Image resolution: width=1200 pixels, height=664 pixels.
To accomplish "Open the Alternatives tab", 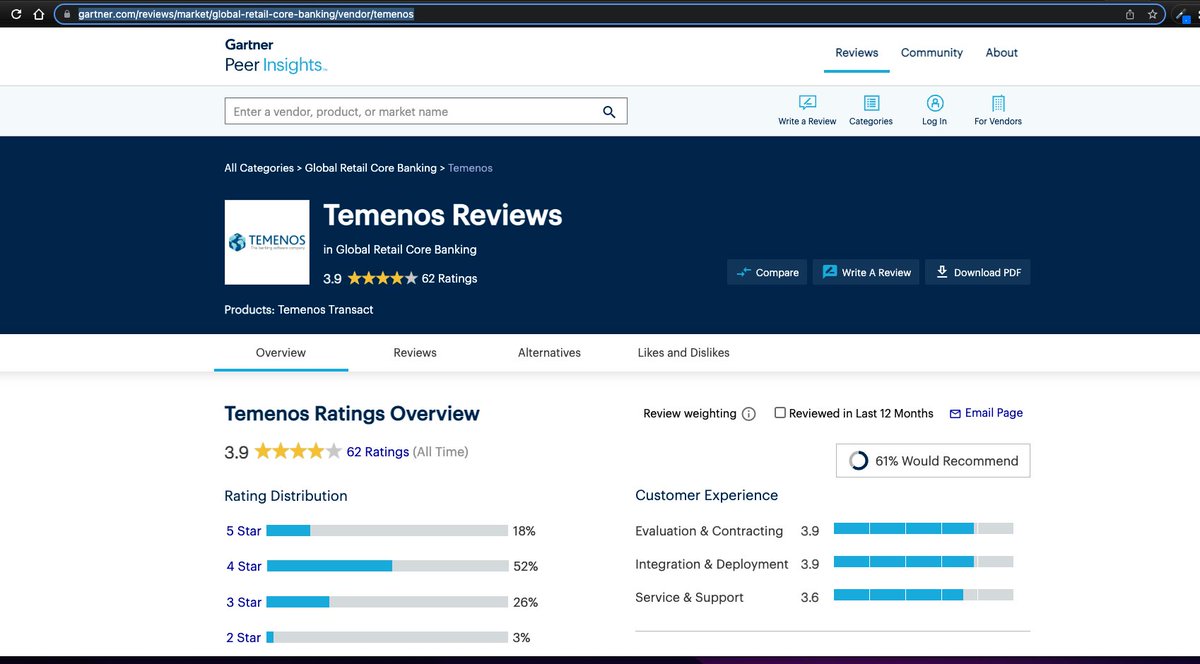I will pos(549,352).
